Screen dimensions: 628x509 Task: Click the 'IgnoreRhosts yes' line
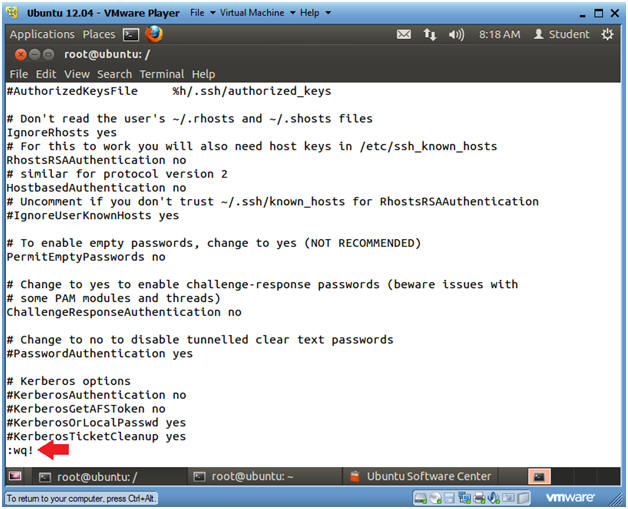(x=62, y=133)
